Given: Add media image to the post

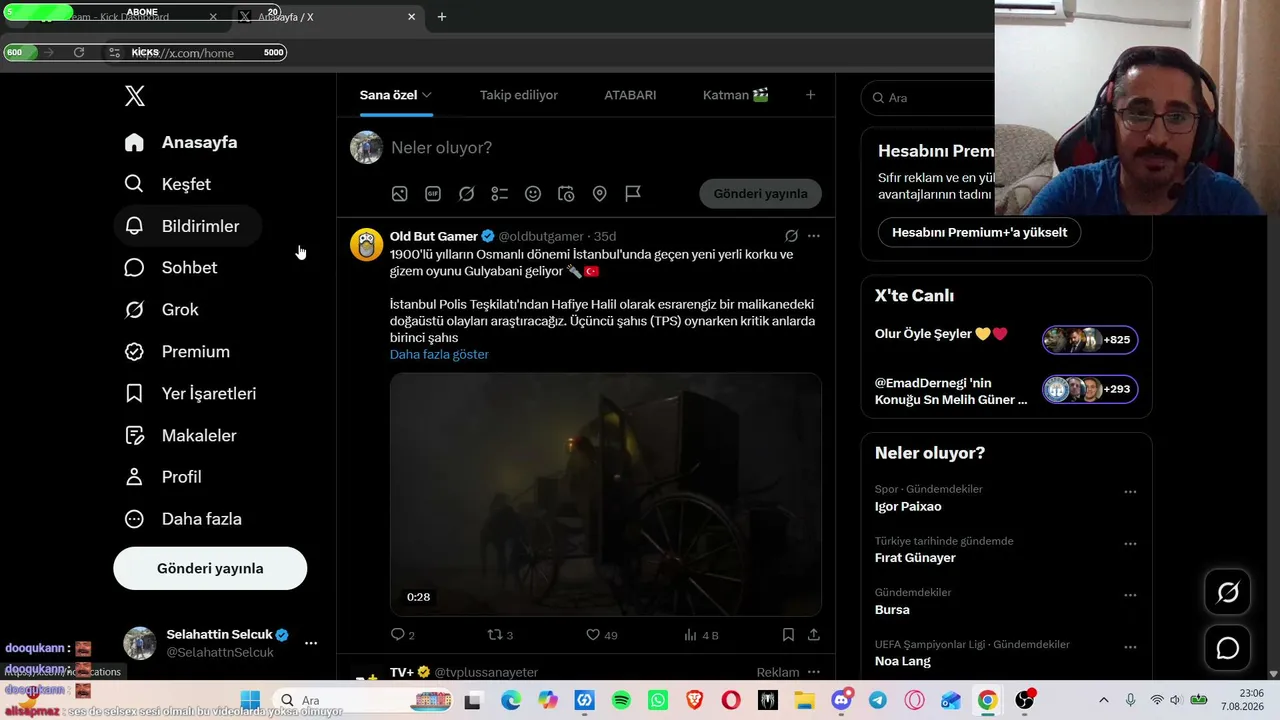Looking at the screenshot, I should coord(399,194).
